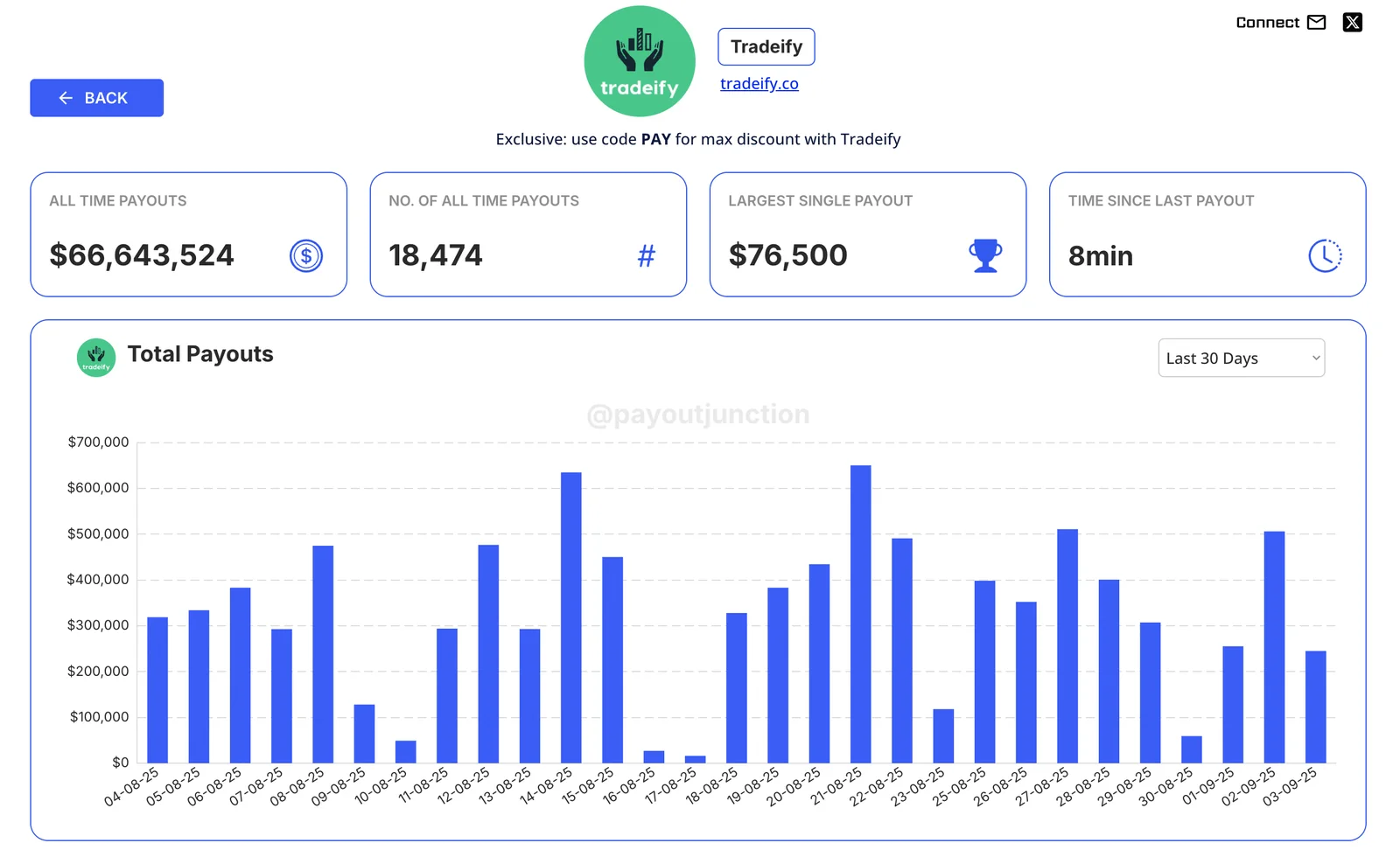Click the bar for 21-08-25

861,614
